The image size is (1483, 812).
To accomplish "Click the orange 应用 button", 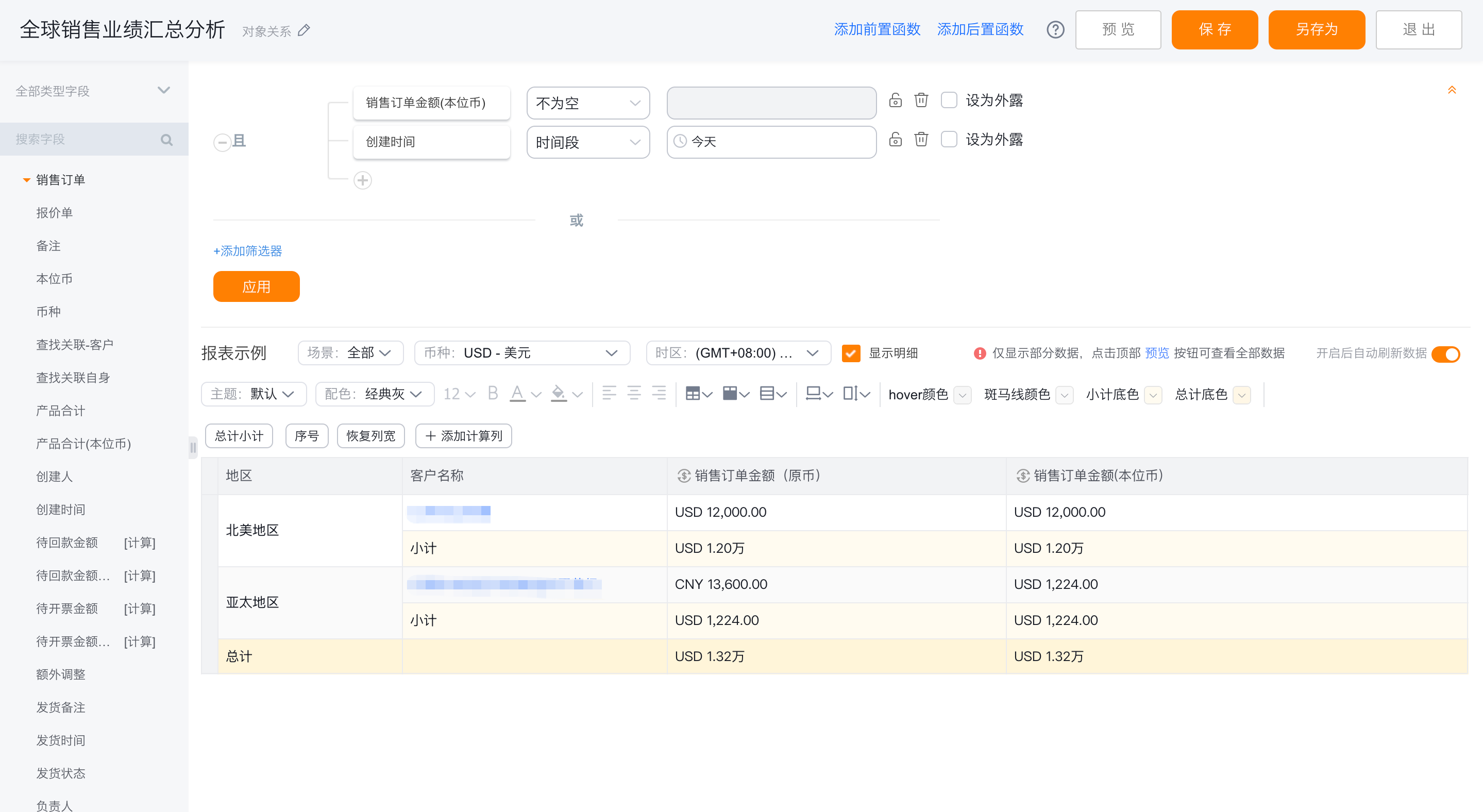I will (256, 286).
